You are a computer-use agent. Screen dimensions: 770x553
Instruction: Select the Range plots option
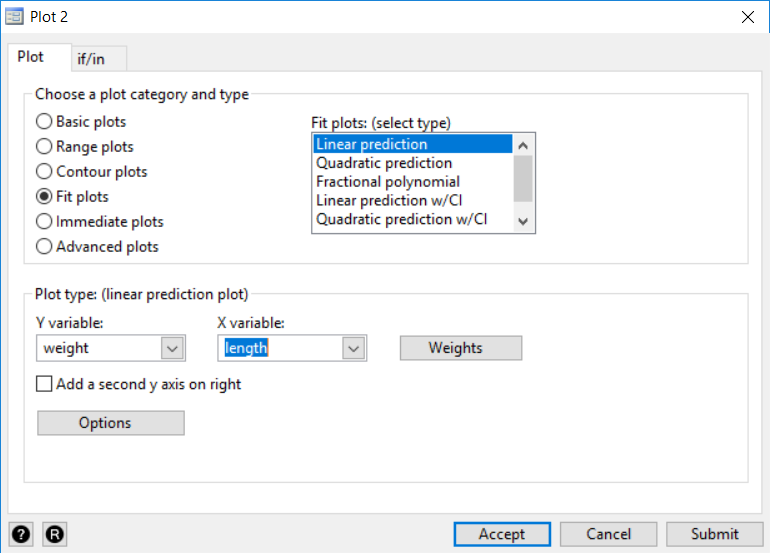(44, 147)
